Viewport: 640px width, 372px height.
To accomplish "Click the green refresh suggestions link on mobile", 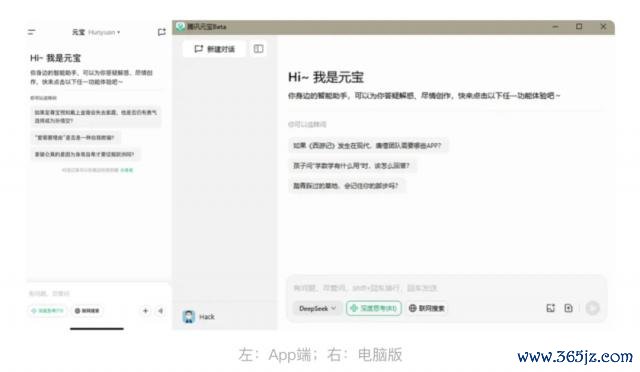I will (x=127, y=170).
